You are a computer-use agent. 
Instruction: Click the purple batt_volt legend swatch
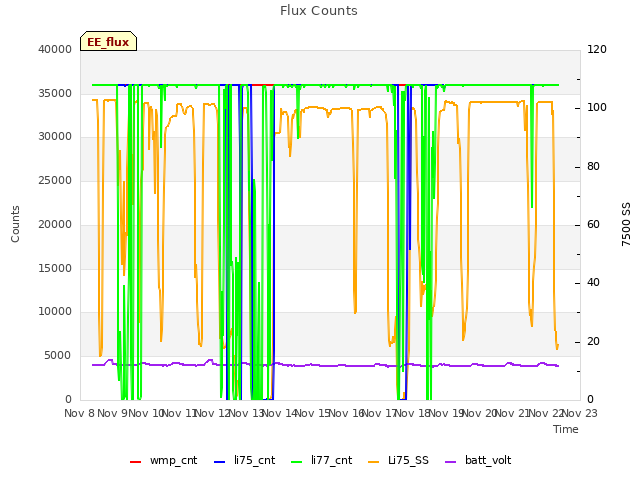[450, 462]
